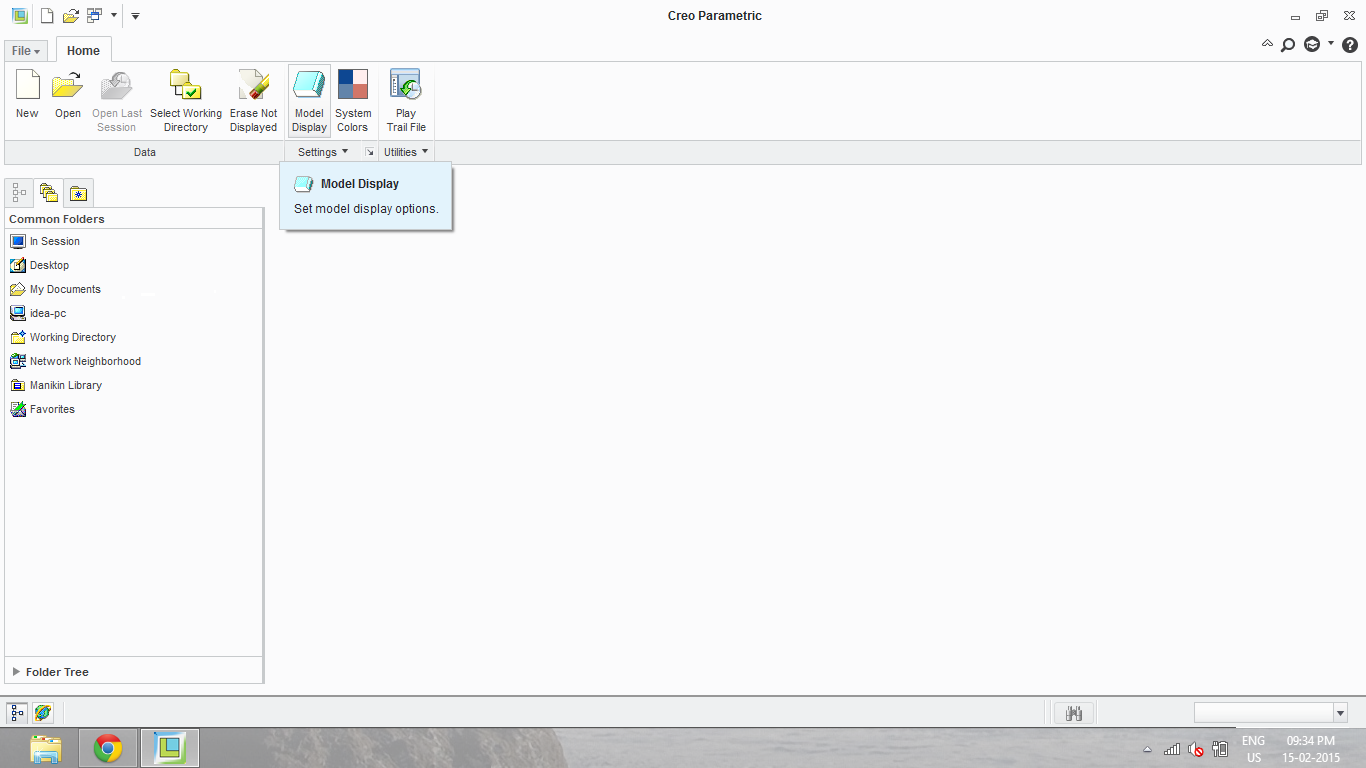Switch to Model Tree navigator tab
The image size is (1366, 768).
pos(20,192)
